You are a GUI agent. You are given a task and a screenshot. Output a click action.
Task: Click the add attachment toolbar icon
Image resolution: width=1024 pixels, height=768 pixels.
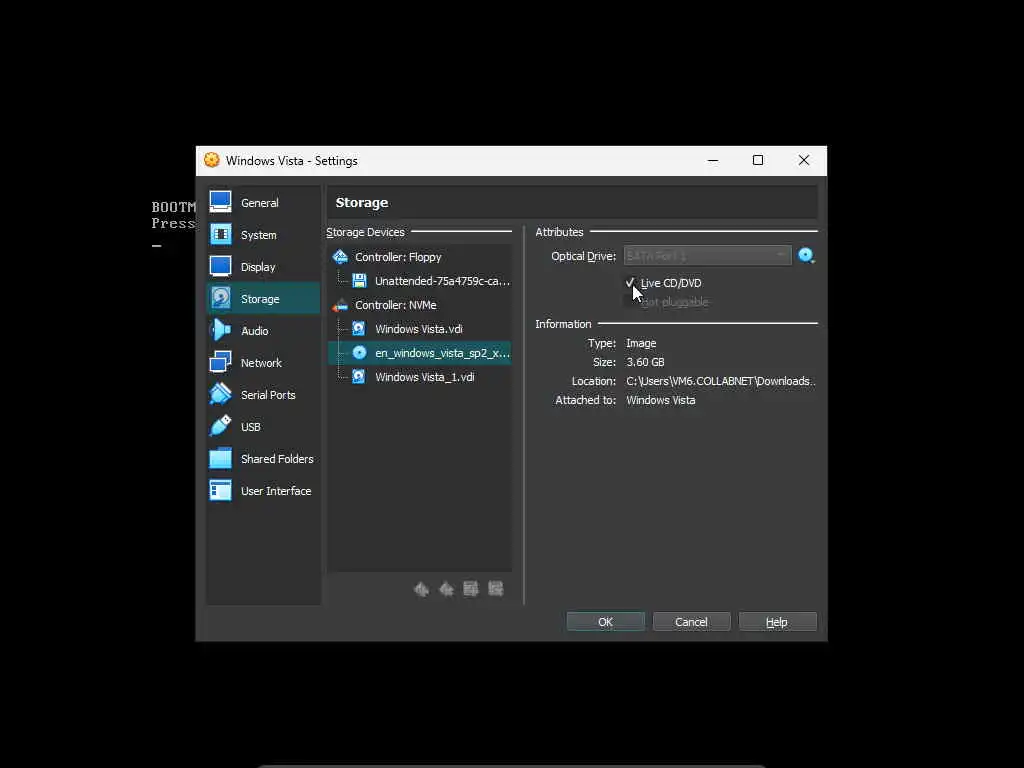(x=471, y=589)
